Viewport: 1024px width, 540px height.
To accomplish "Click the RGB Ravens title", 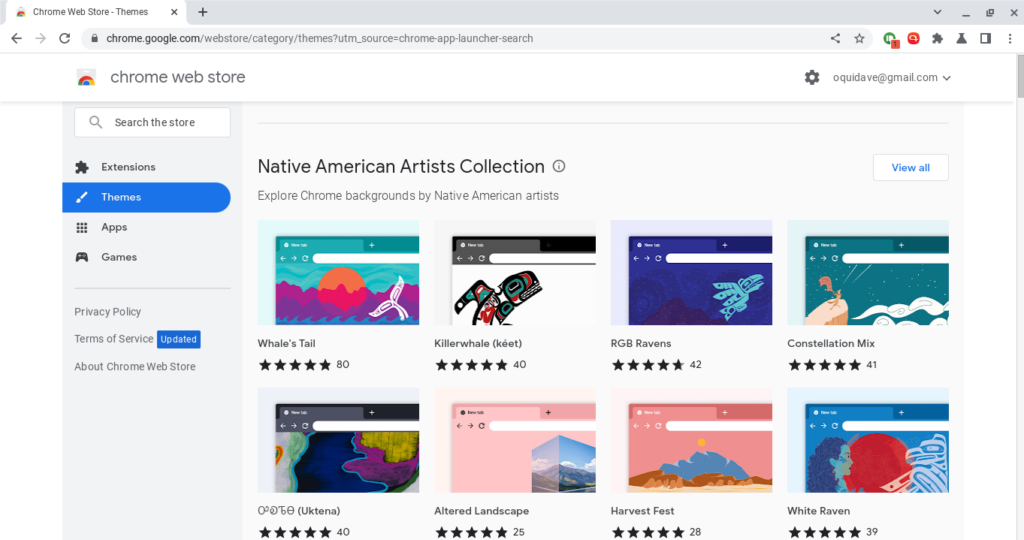I will coord(641,343).
